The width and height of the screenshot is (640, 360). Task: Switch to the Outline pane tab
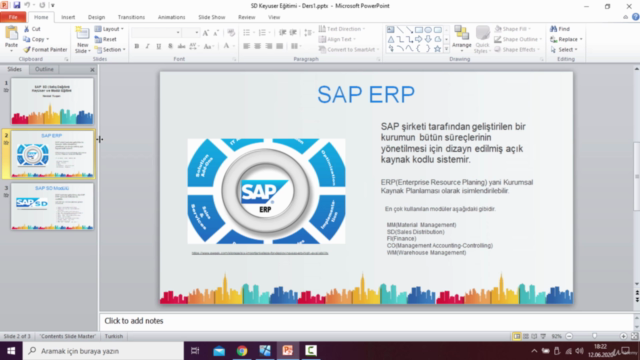(x=44, y=69)
